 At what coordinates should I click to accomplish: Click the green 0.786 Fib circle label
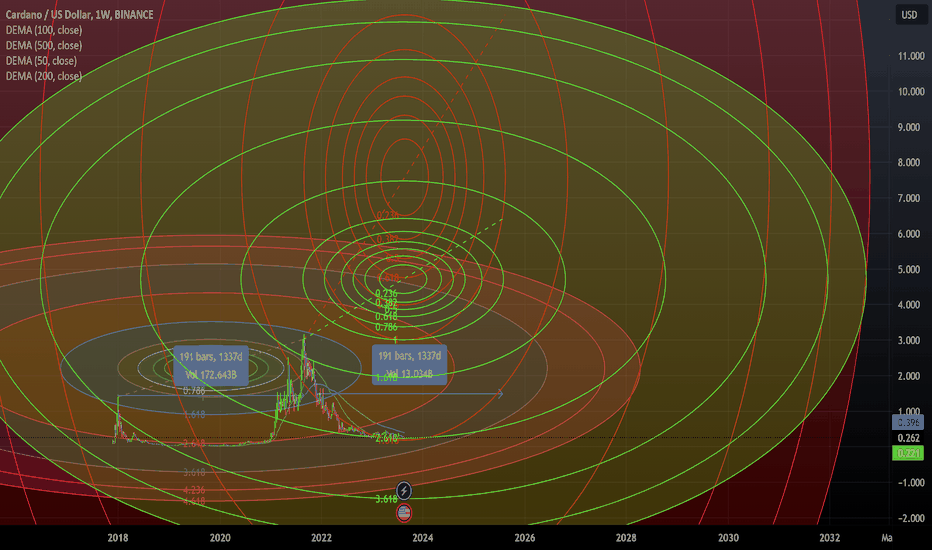pos(386,327)
